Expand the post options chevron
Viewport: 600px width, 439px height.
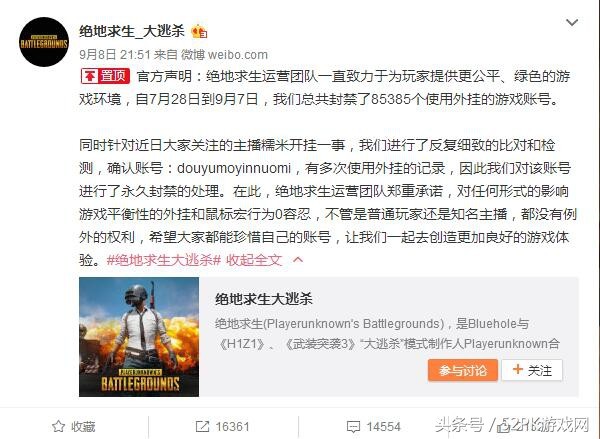[x=572, y=23]
